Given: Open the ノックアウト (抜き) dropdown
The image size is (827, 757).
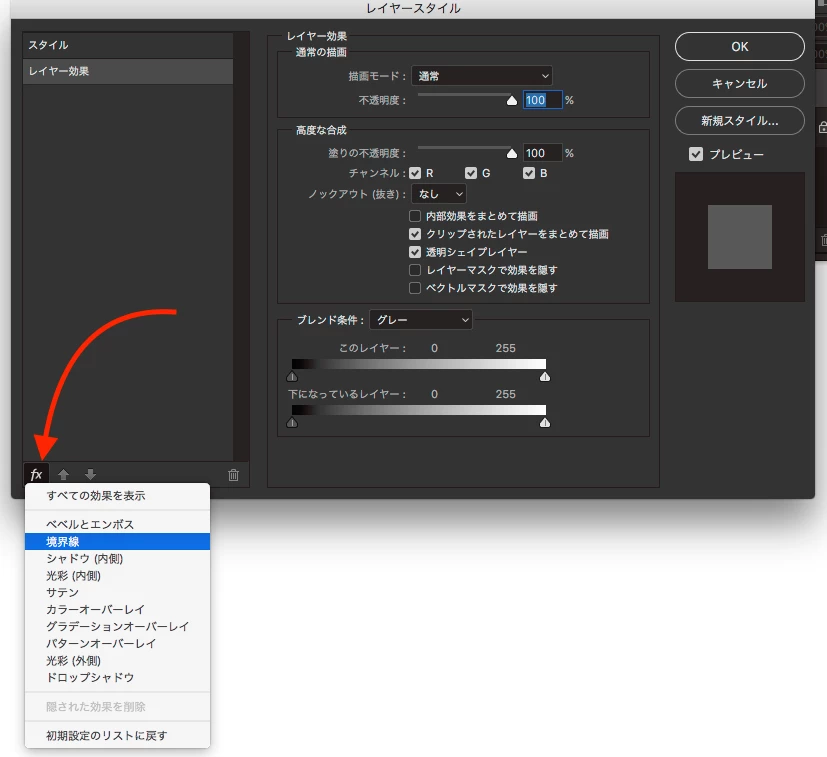Looking at the screenshot, I should [439, 194].
